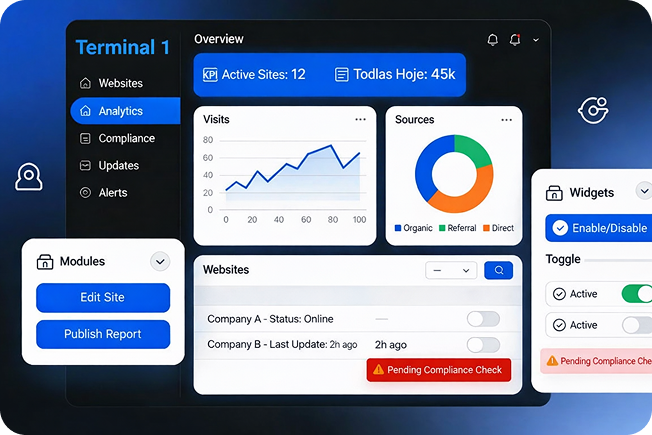Click the Widgets lock icon
652x435 pixels.
point(553,192)
